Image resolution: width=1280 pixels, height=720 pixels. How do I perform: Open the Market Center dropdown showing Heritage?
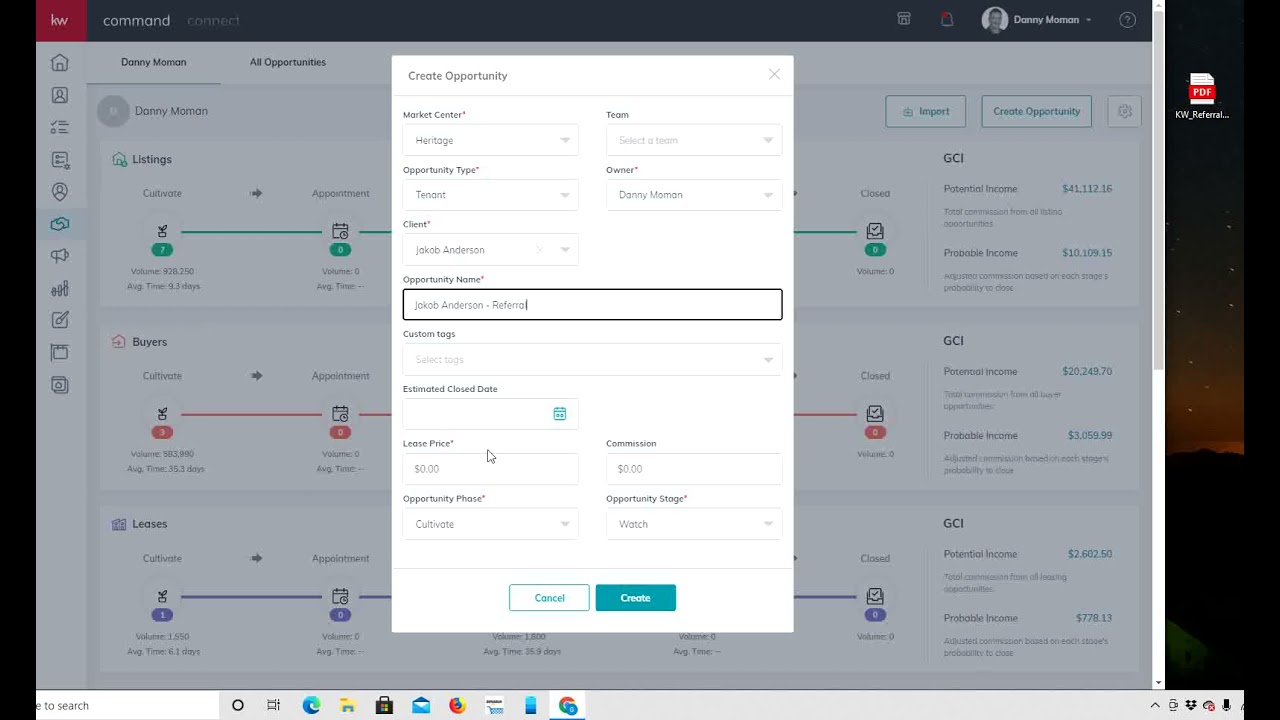490,140
